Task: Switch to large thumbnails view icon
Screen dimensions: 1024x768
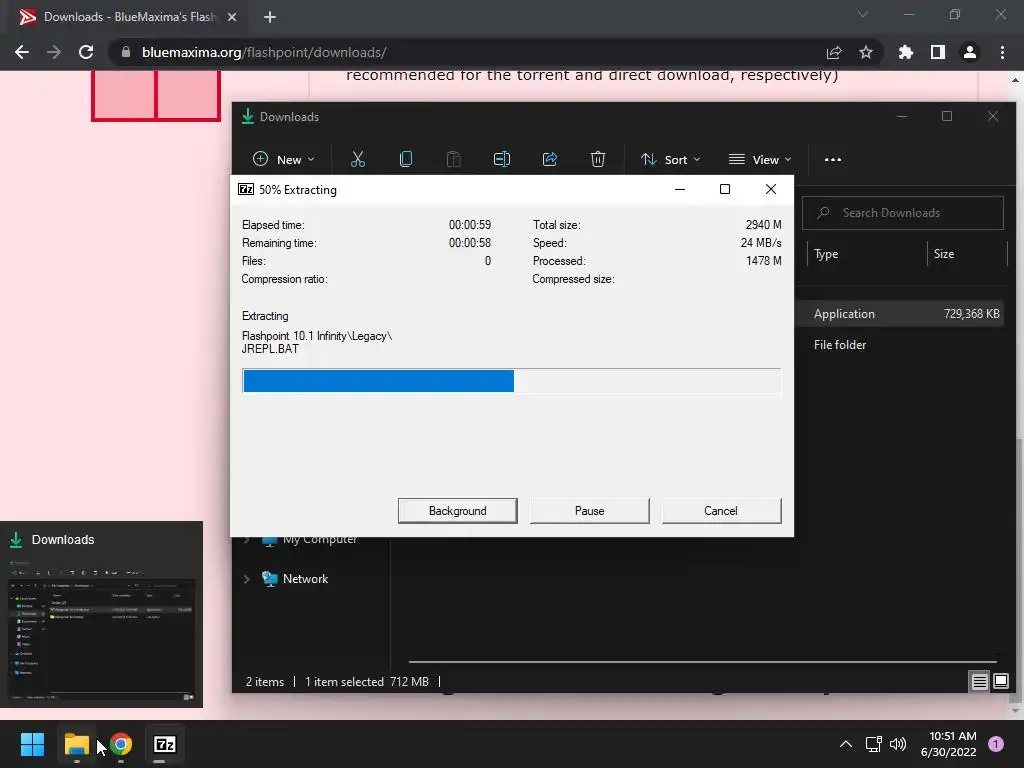Action: (1000, 682)
